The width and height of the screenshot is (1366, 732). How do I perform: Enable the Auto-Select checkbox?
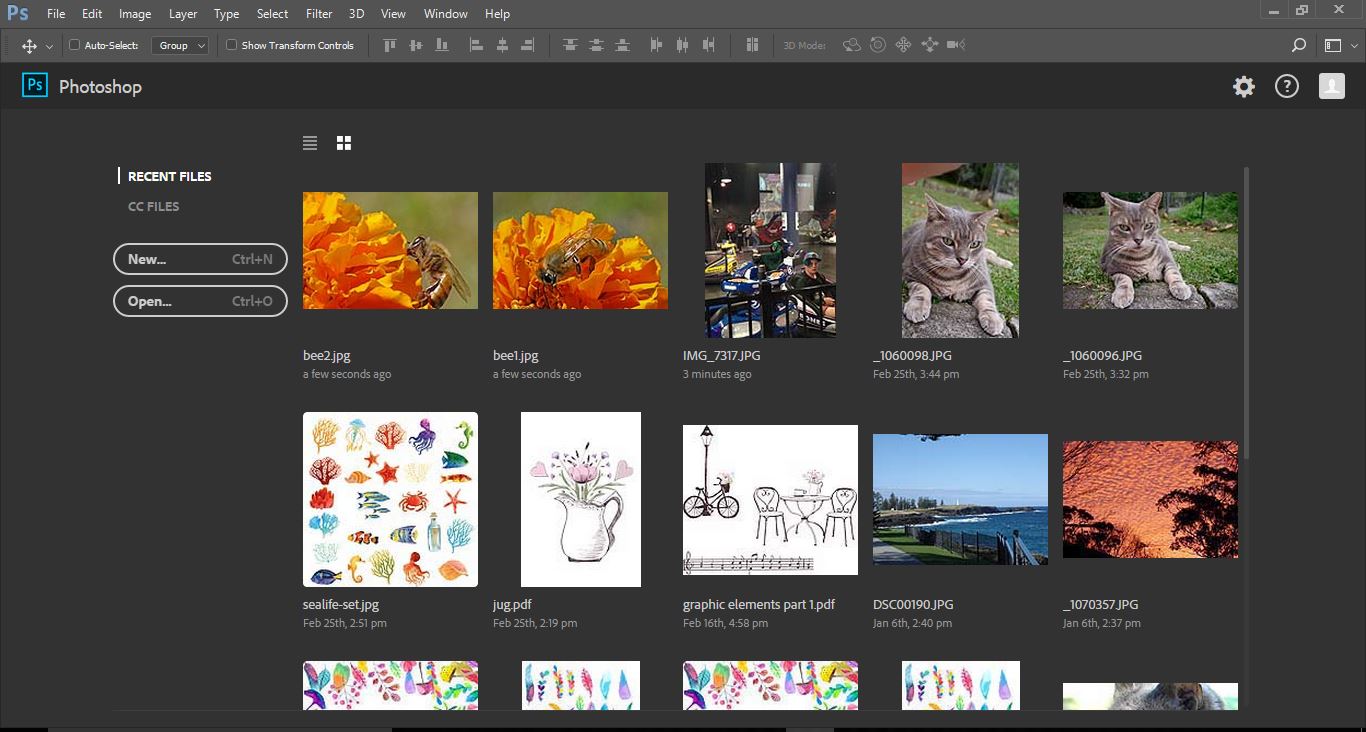[x=75, y=45]
